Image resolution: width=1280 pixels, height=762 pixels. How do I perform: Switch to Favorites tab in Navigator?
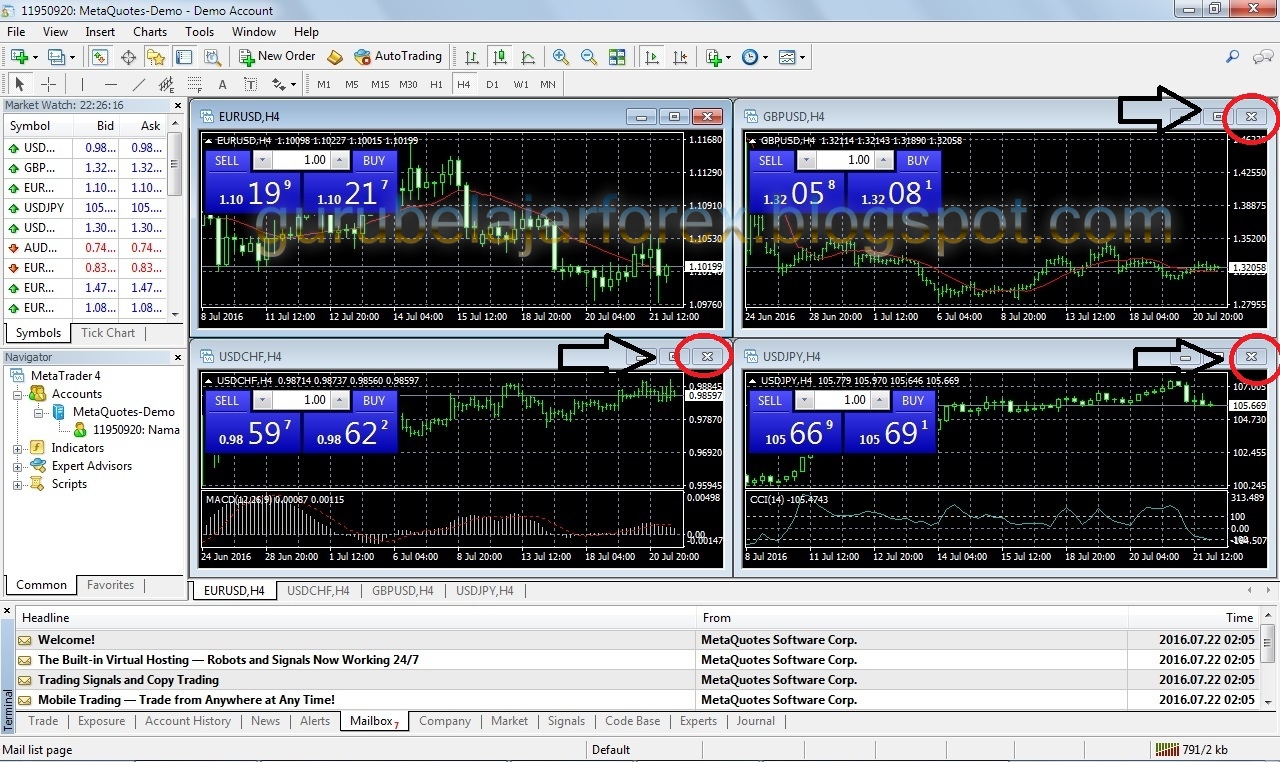pos(110,585)
